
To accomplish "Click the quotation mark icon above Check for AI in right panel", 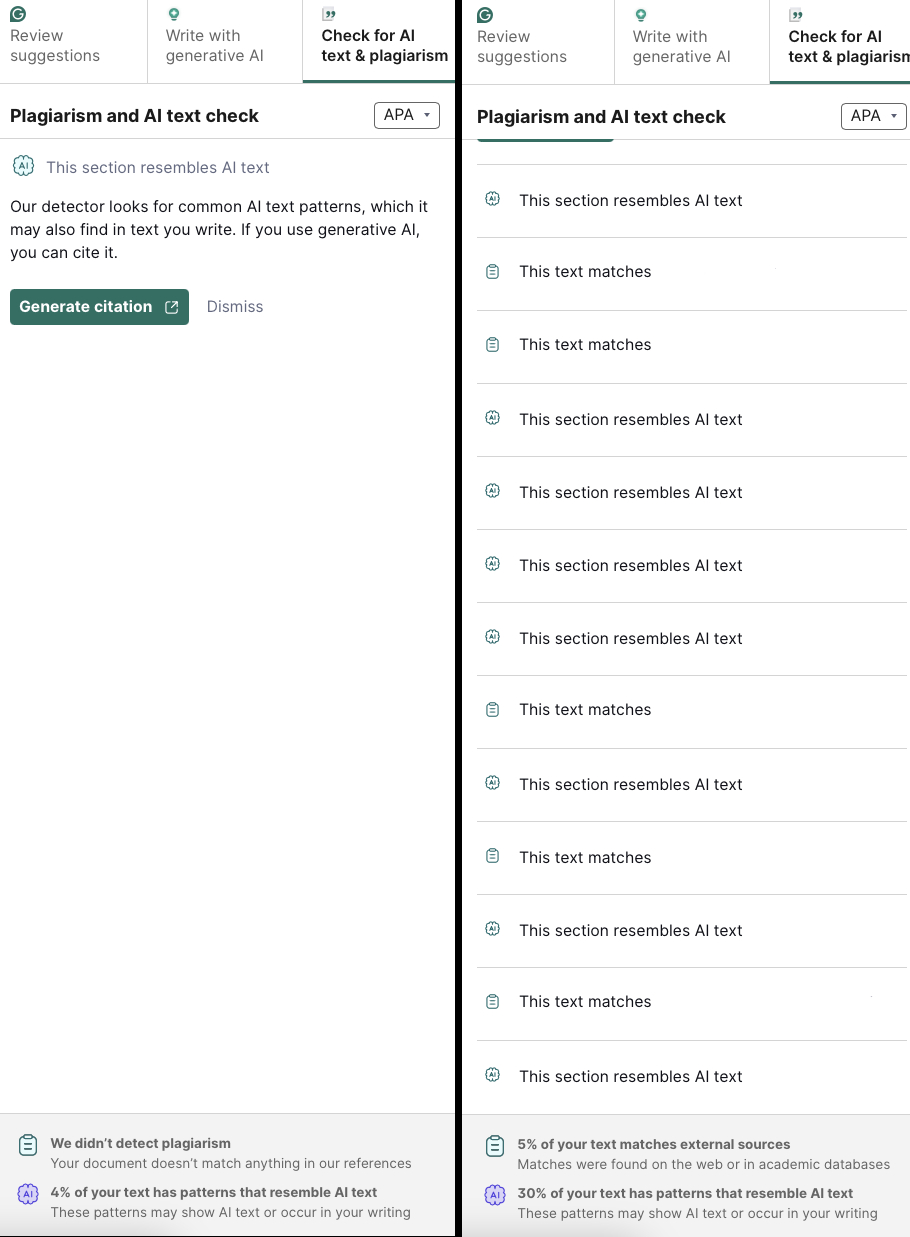I will coord(796,15).
